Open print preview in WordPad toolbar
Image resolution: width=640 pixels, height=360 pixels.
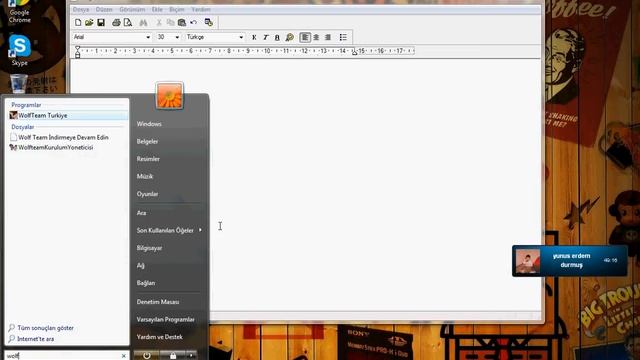[128, 22]
